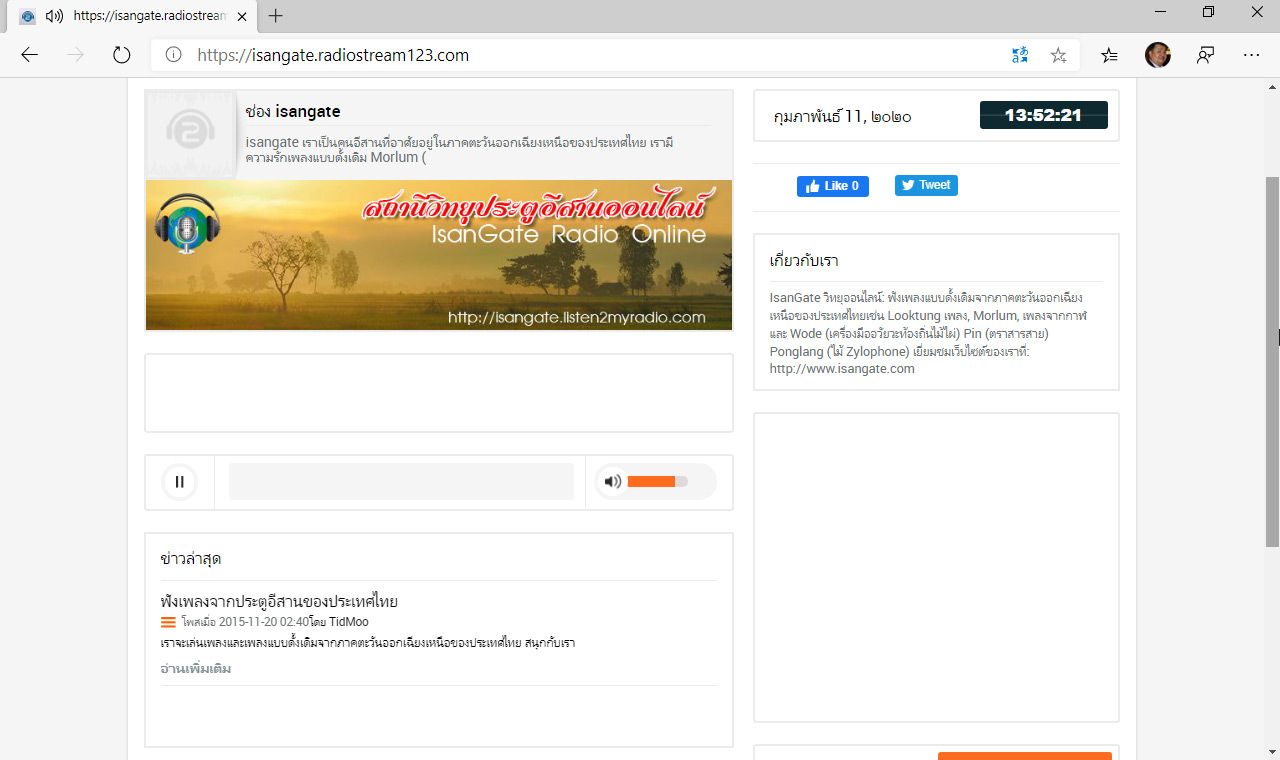Click the อ่านเพิ่มเติม read more link
1280x760 pixels.
click(x=196, y=668)
